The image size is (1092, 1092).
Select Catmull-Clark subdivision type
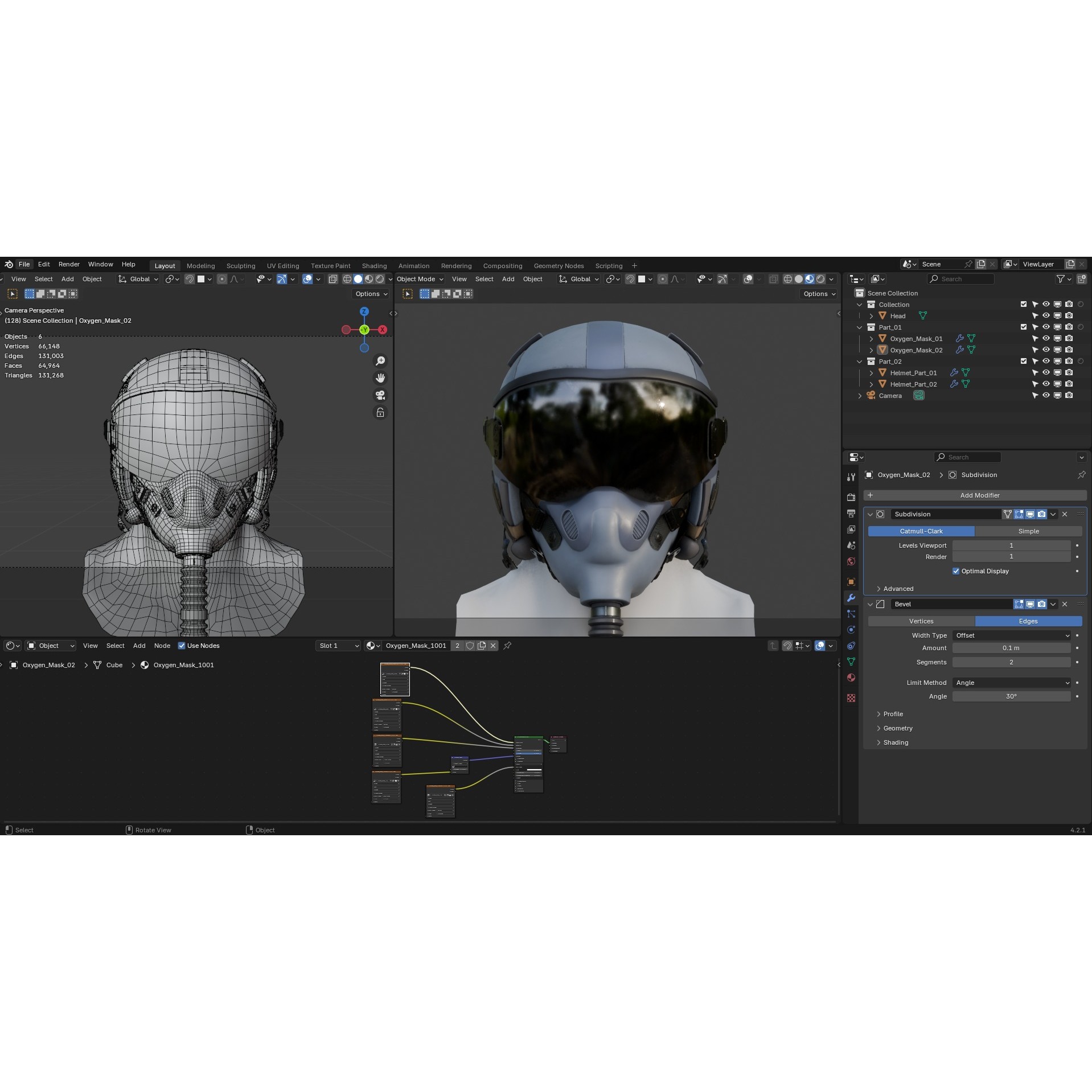point(921,531)
